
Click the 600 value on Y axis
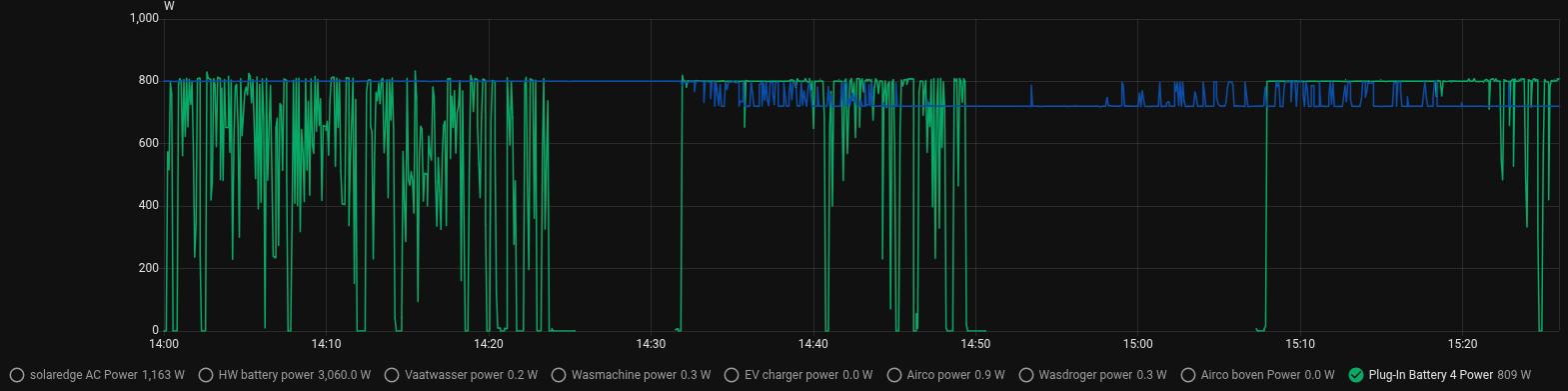[x=149, y=143]
